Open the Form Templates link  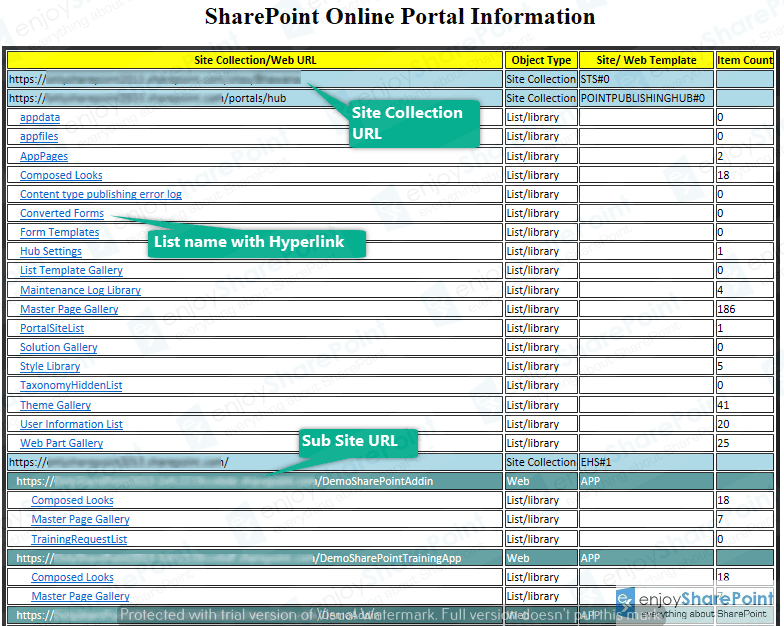click(x=60, y=232)
